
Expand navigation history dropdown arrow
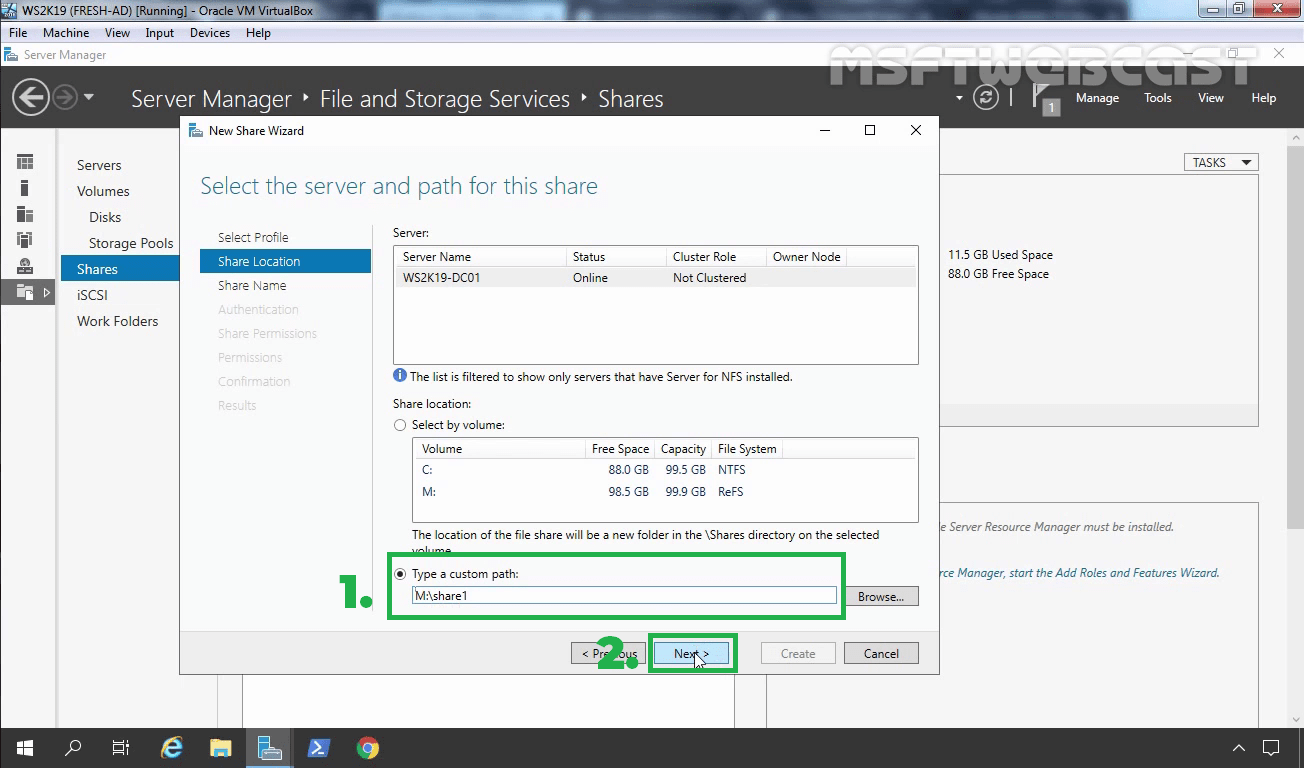pos(89,98)
